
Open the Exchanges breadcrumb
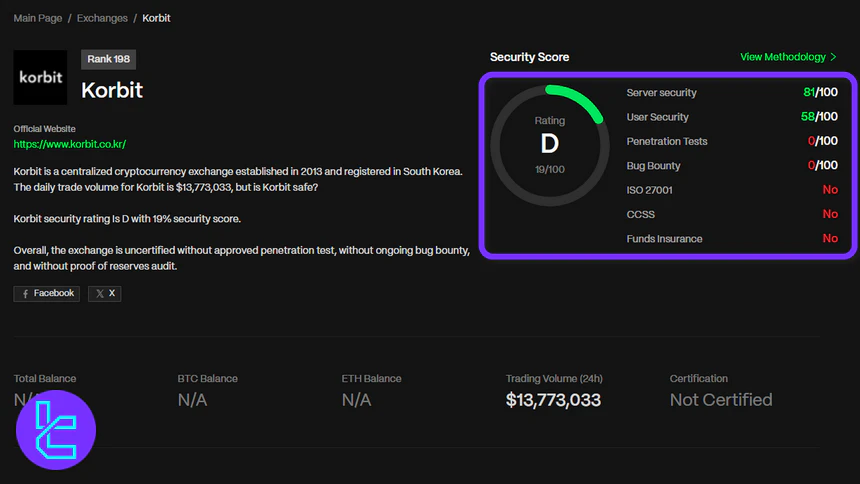coord(102,18)
